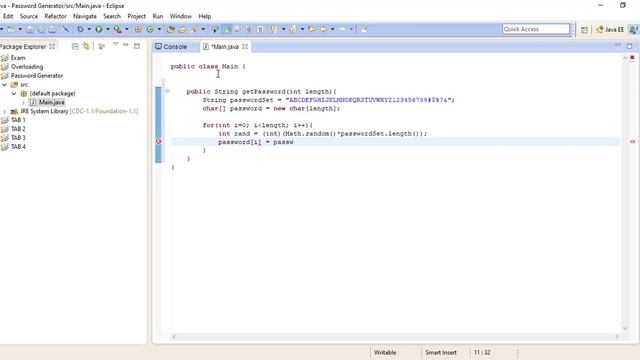This screenshot has height=360, width=640.
Task: Open the Run menu
Action: coord(158,16)
